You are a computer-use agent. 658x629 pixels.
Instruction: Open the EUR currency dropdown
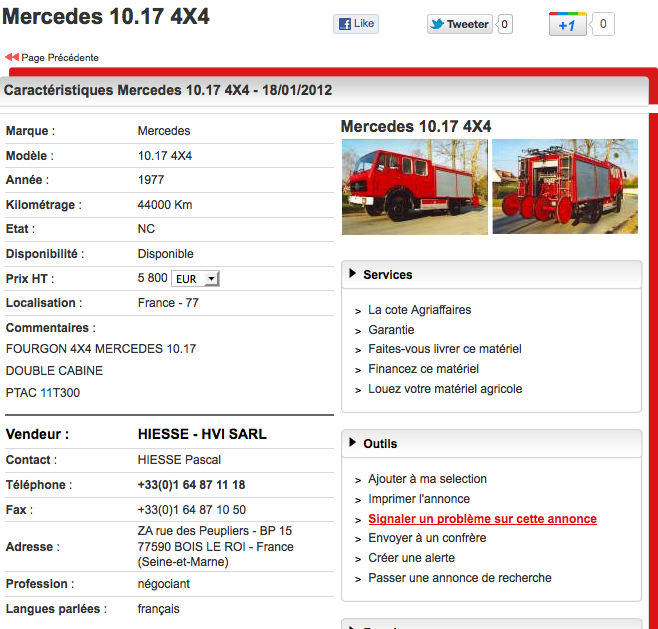(x=196, y=279)
